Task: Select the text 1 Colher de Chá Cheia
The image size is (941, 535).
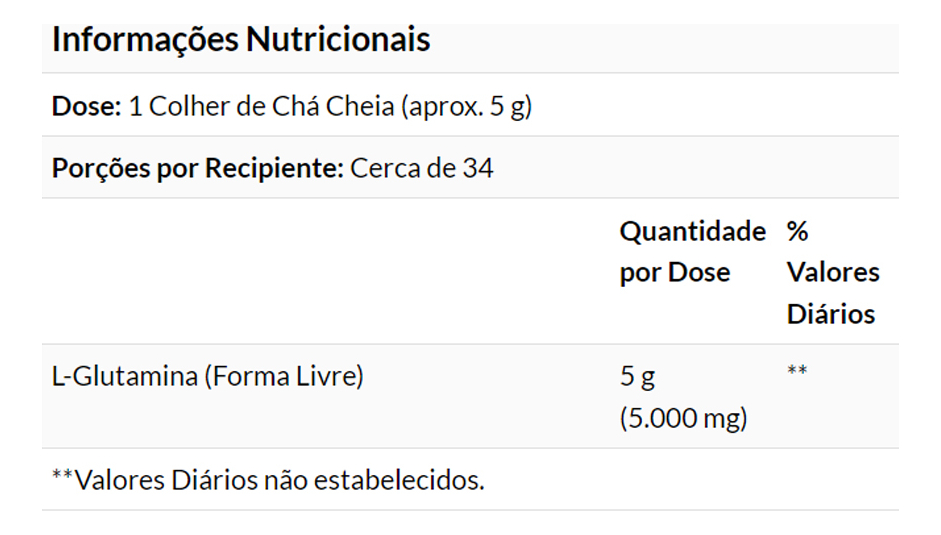Action: [261, 106]
